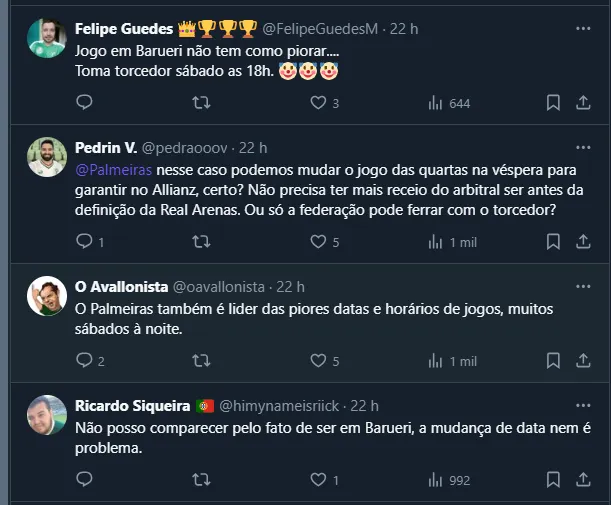Open O Avallonista's profile picture

pyautogui.click(x=46, y=297)
